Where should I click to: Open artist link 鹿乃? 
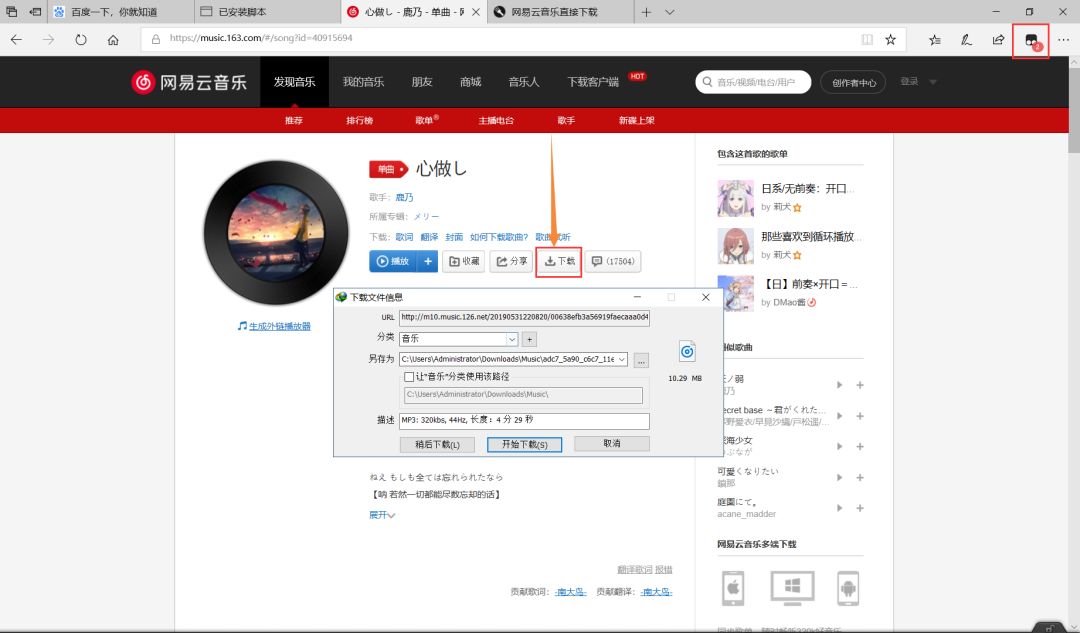tap(404, 198)
